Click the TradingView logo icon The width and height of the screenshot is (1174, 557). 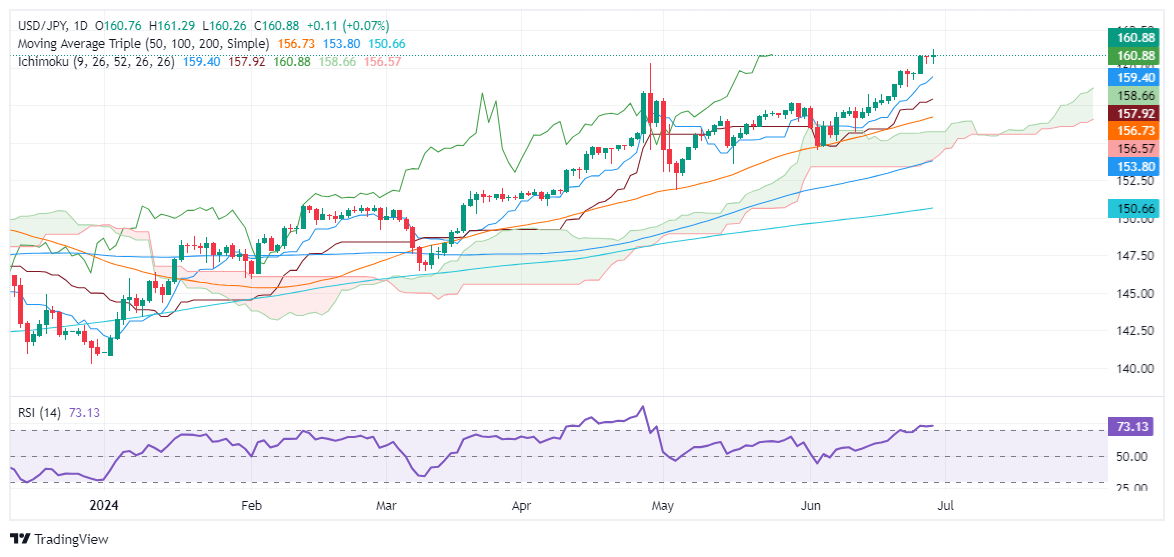tap(19, 538)
